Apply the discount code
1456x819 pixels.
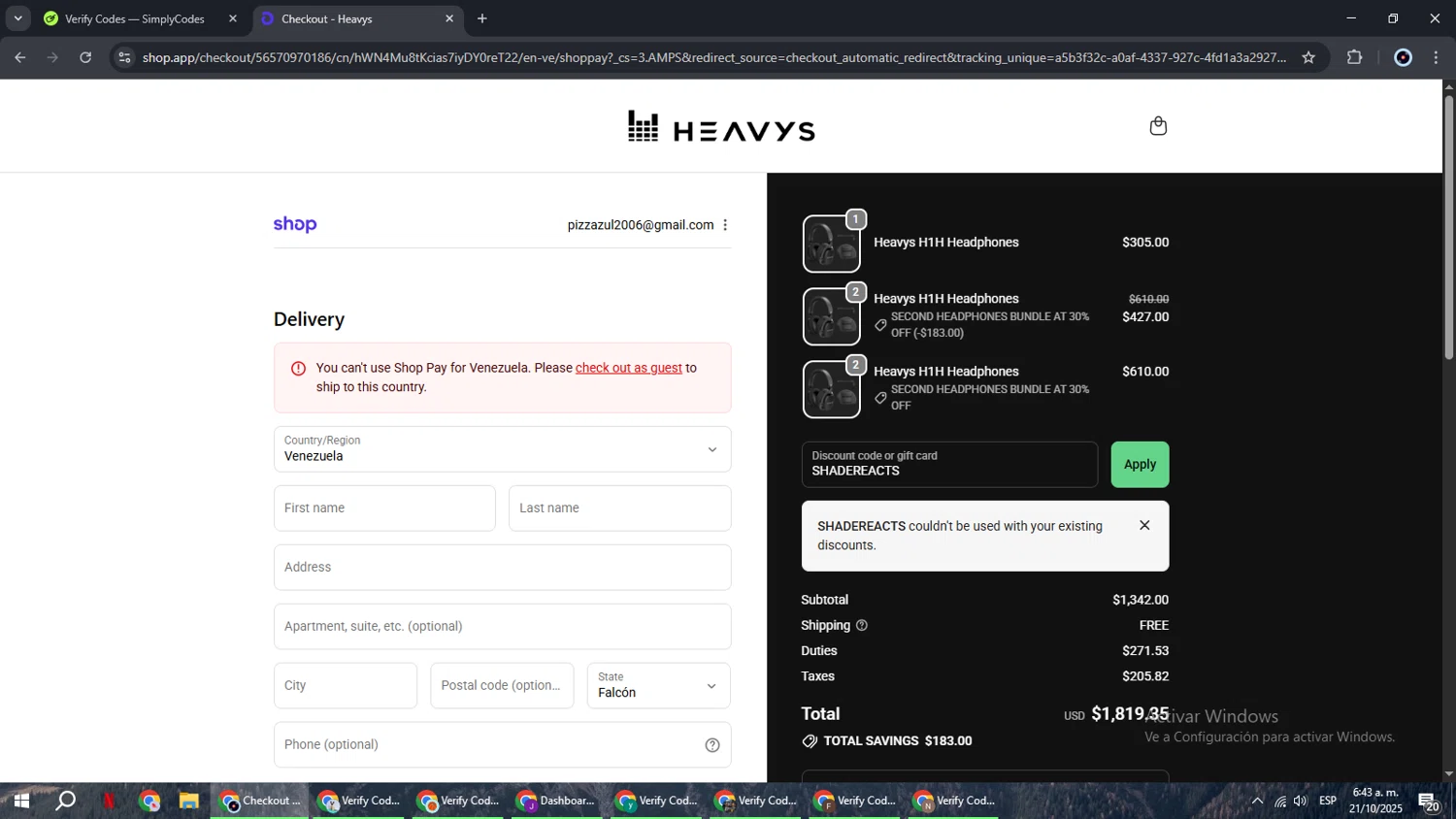[1140, 465]
